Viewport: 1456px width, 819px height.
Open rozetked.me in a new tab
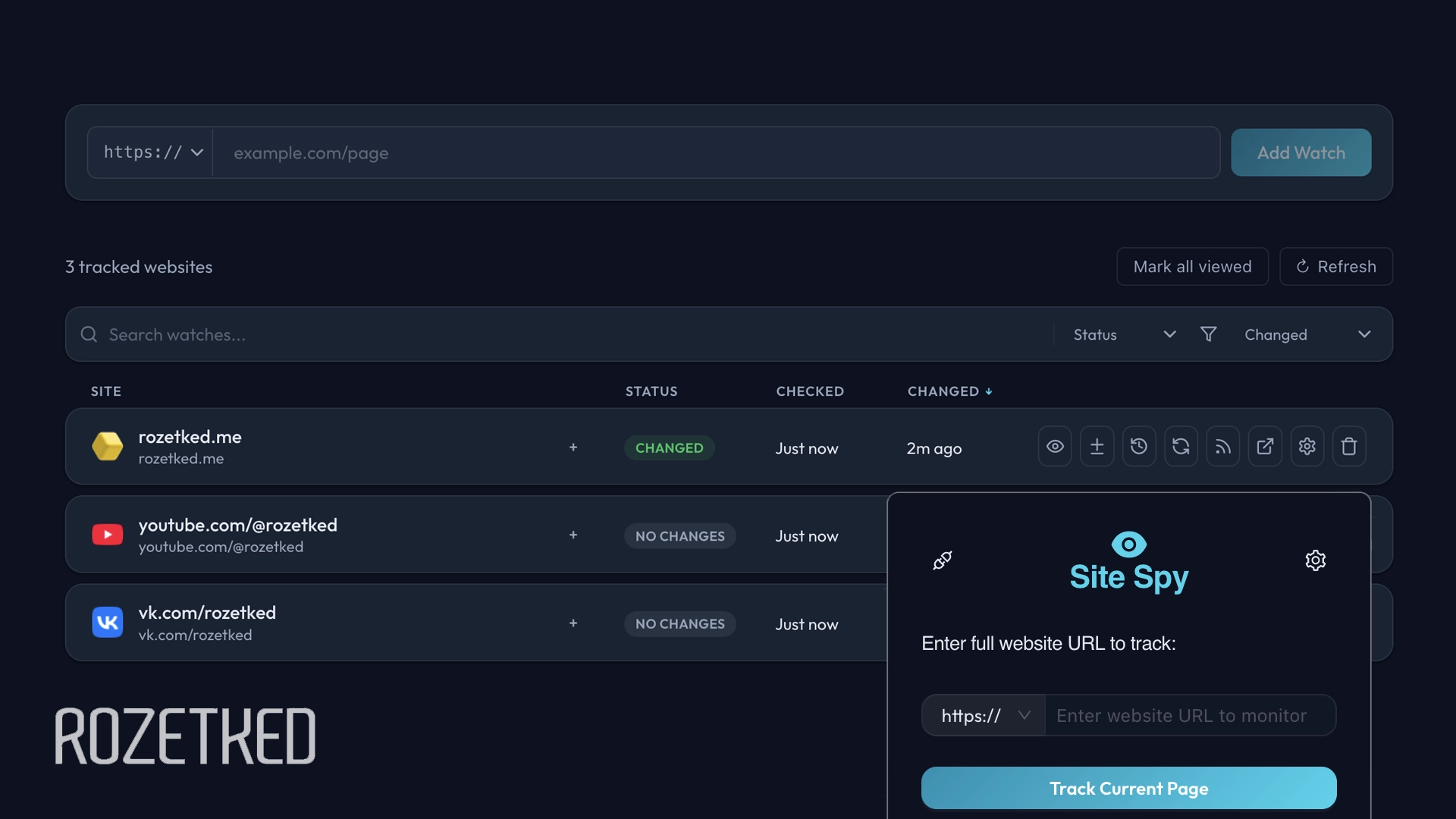tap(1265, 447)
